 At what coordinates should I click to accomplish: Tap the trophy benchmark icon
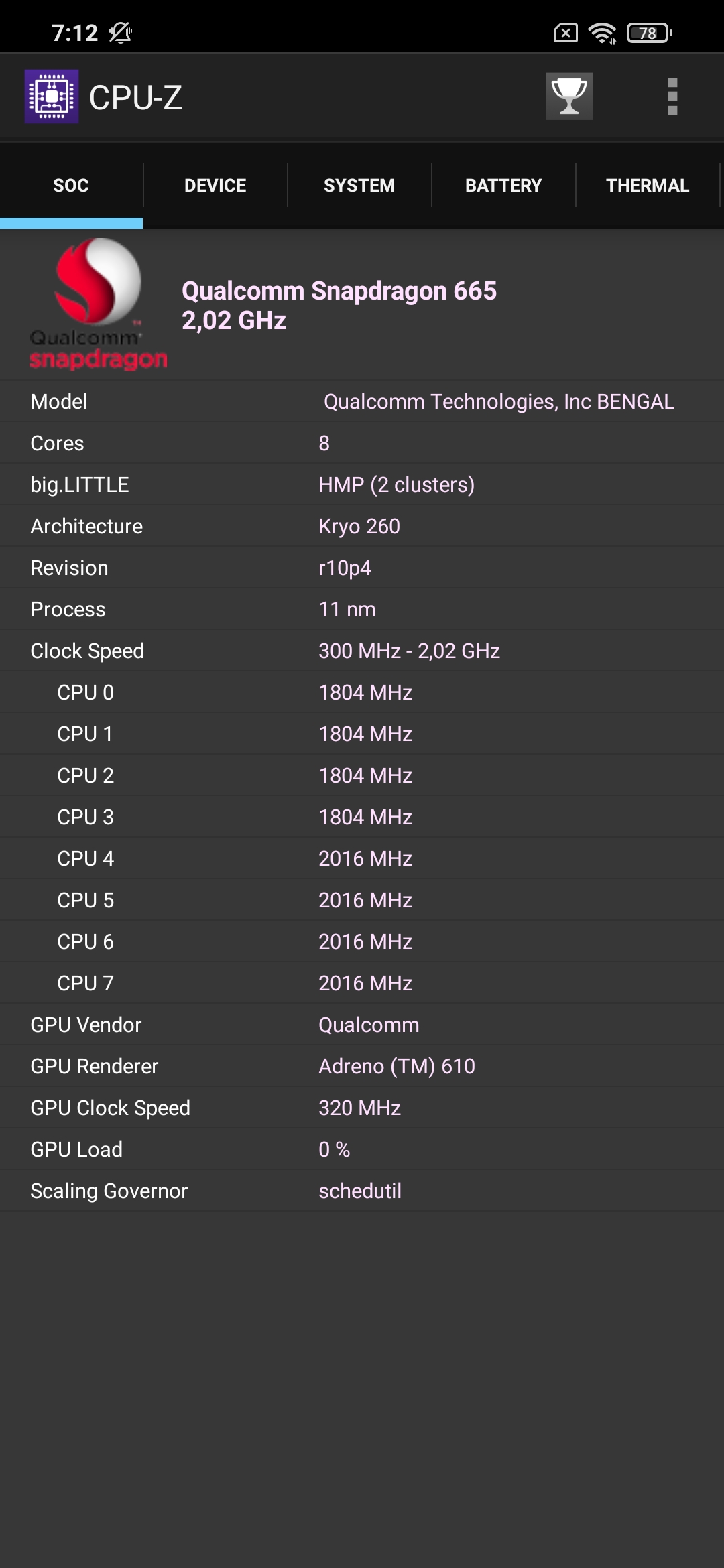[x=568, y=96]
